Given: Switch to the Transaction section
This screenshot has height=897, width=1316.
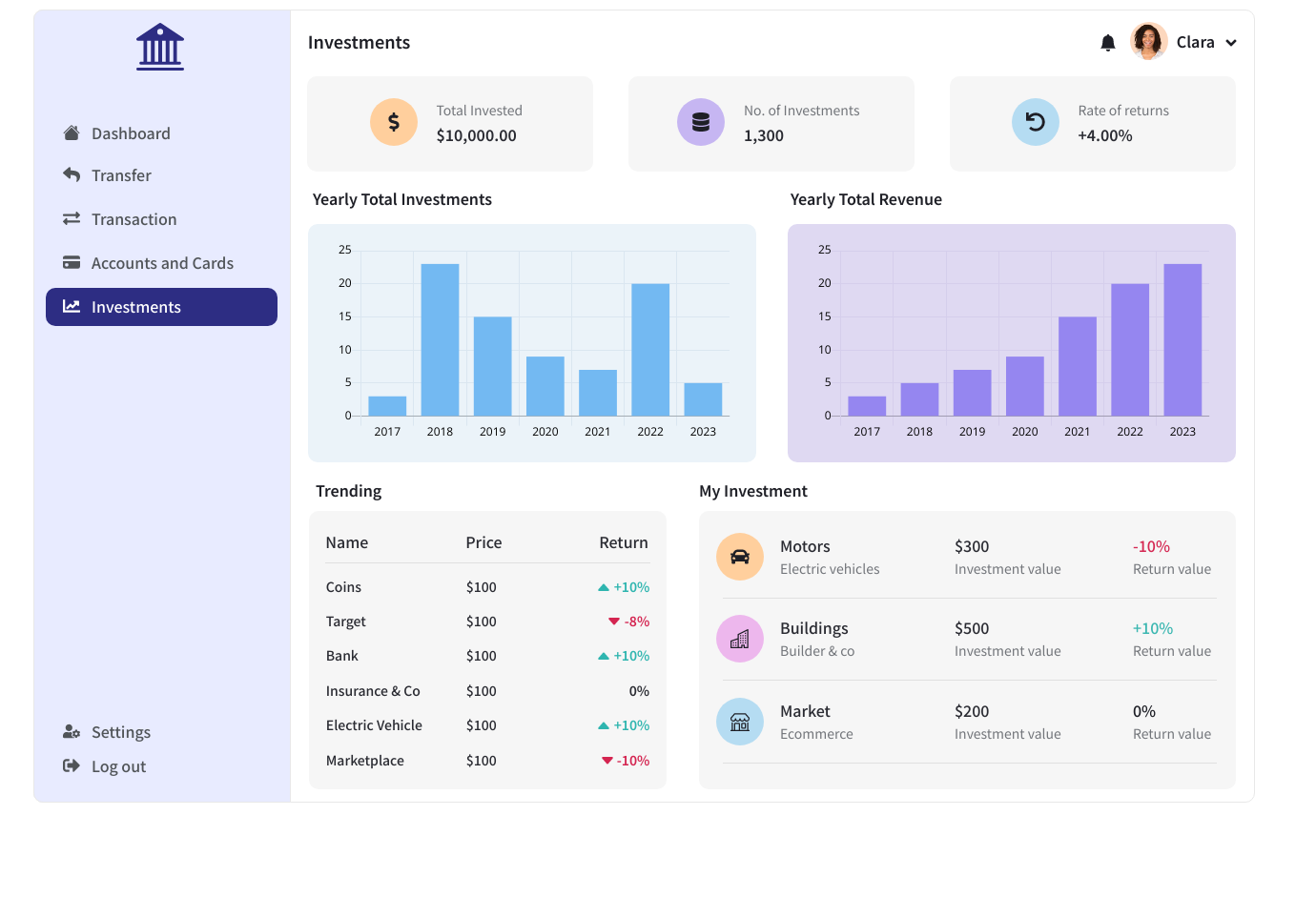Looking at the screenshot, I should (x=134, y=219).
